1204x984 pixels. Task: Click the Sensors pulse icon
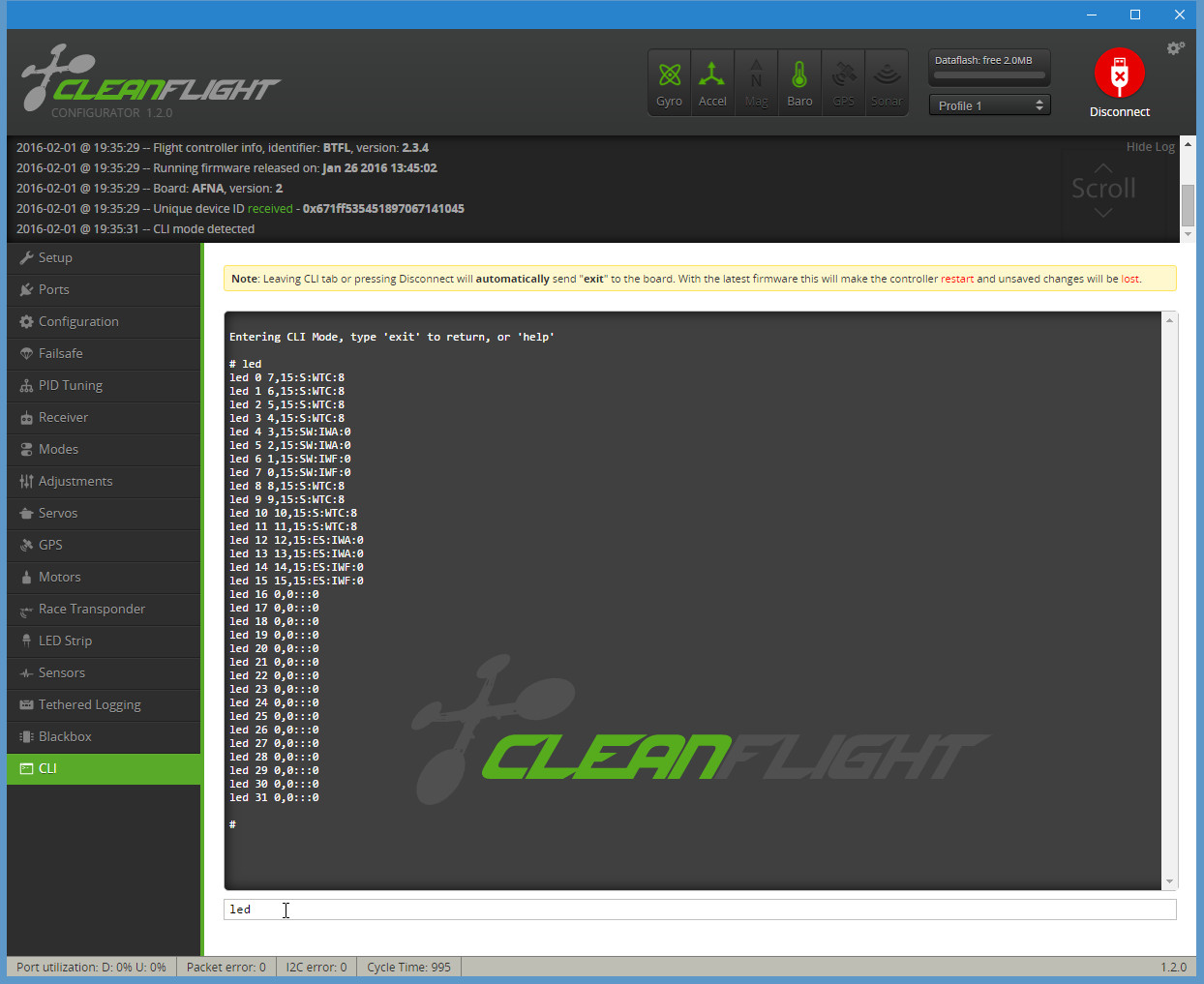click(26, 673)
